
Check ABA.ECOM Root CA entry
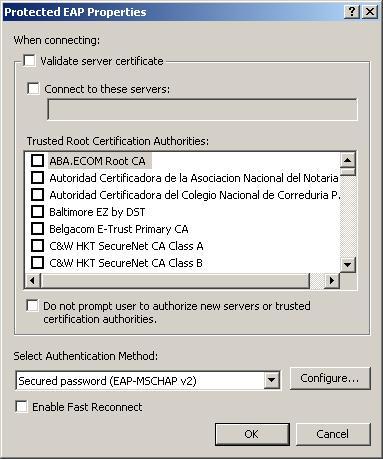coord(37,160)
